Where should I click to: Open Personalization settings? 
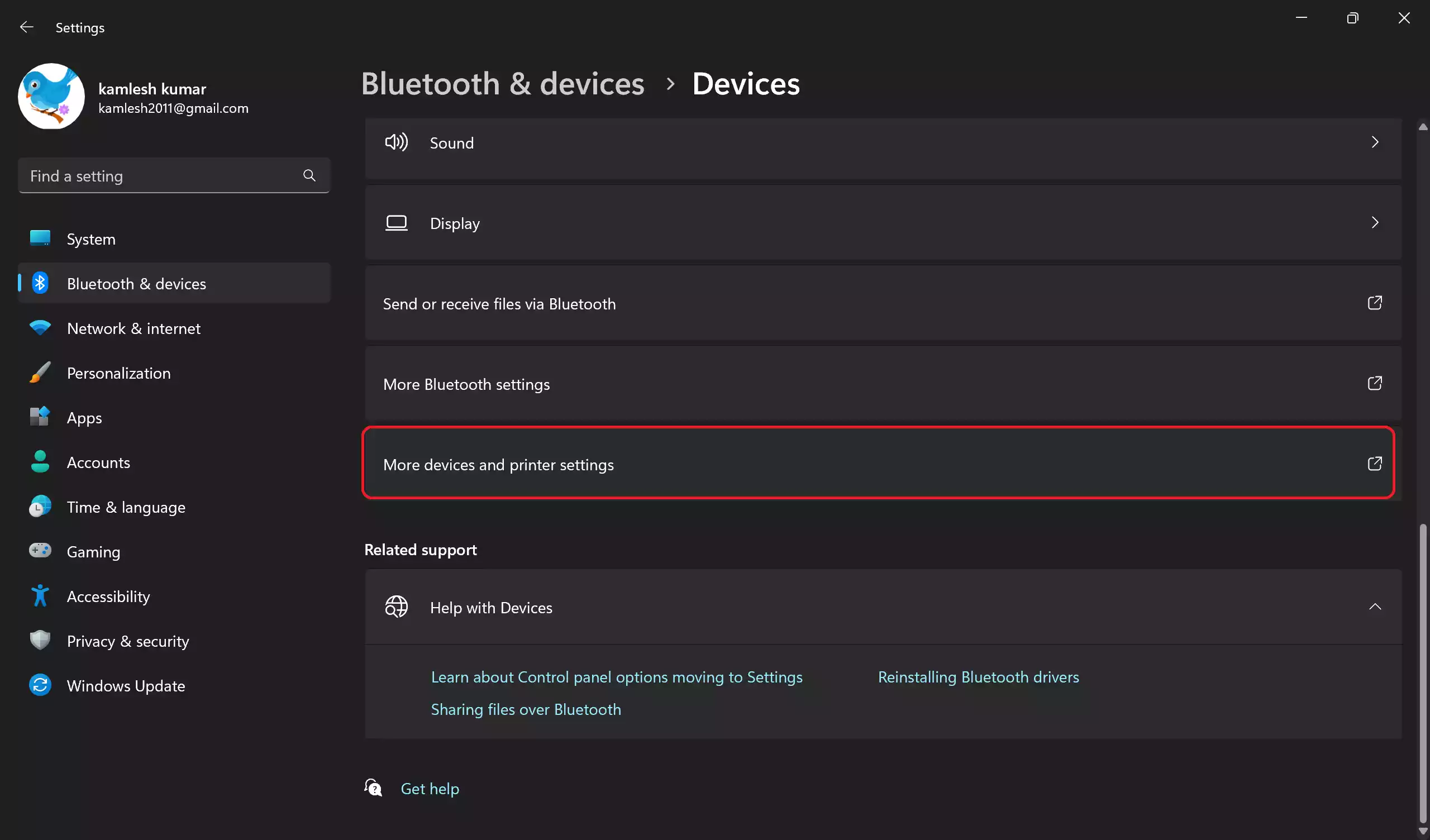(174, 373)
